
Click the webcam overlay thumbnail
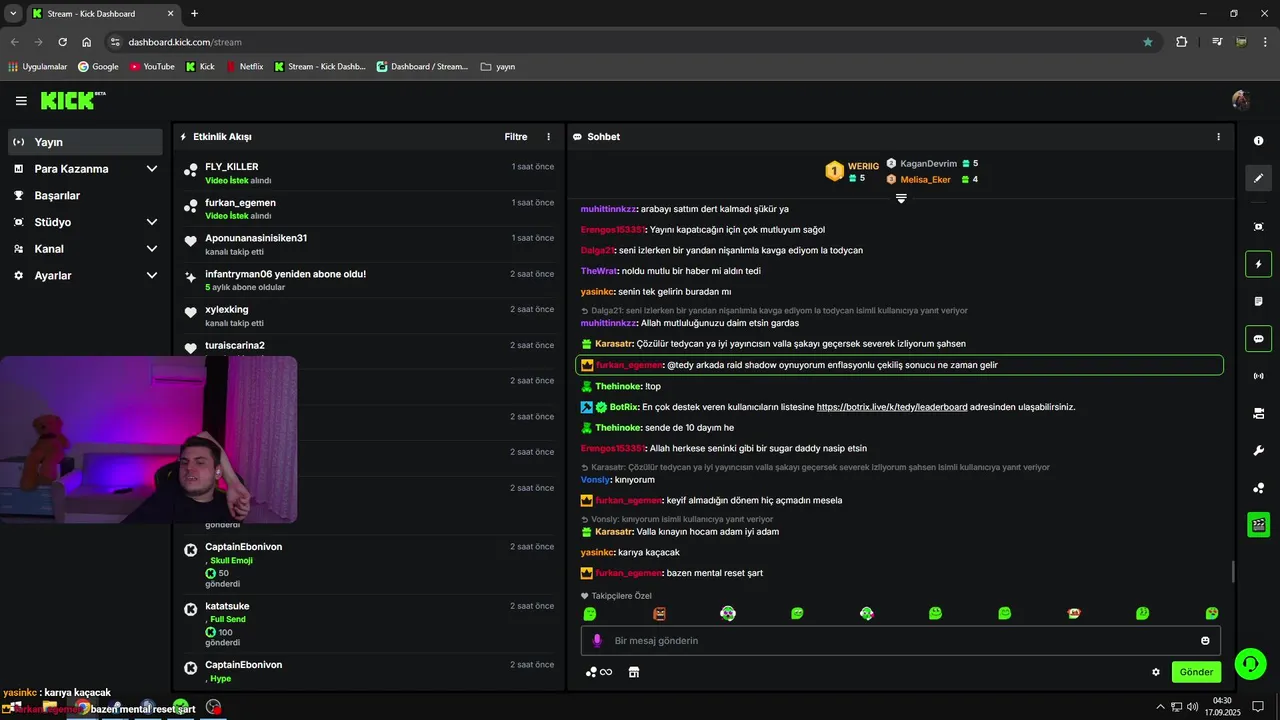(x=148, y=440)
